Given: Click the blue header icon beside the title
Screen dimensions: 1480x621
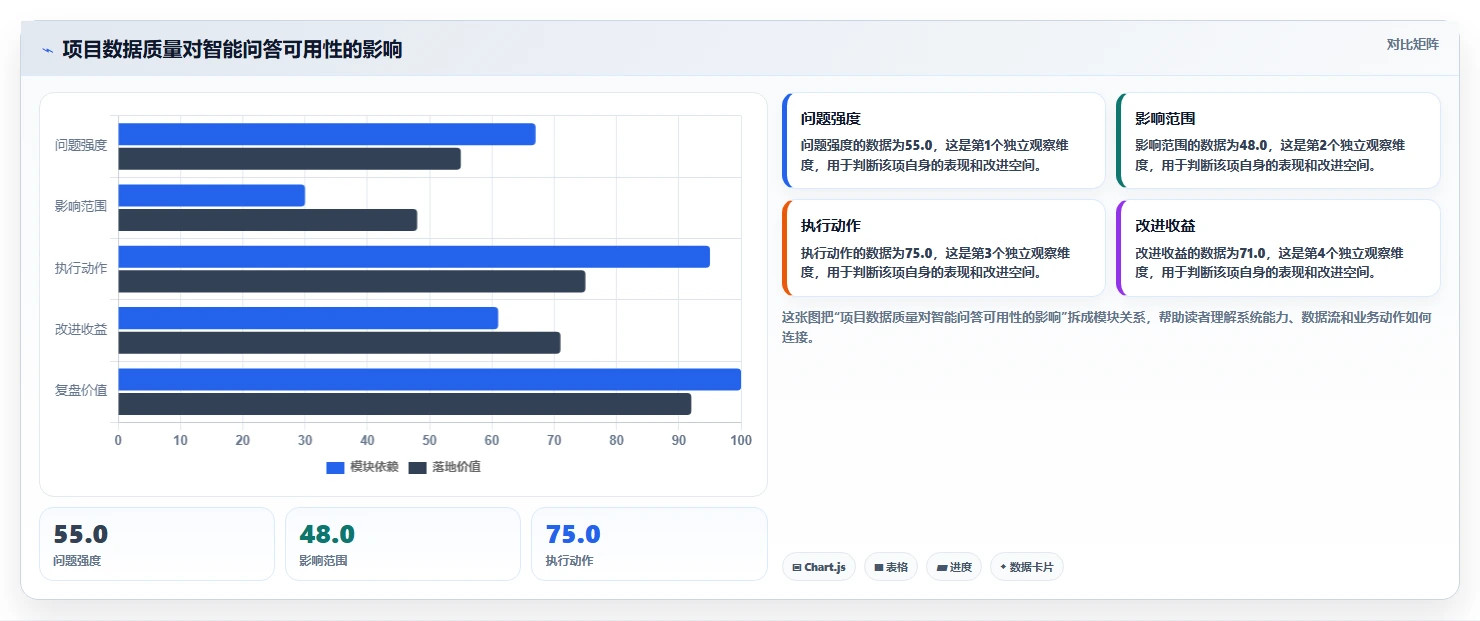Looking at the screenshot, I should [x=47, y=50].
